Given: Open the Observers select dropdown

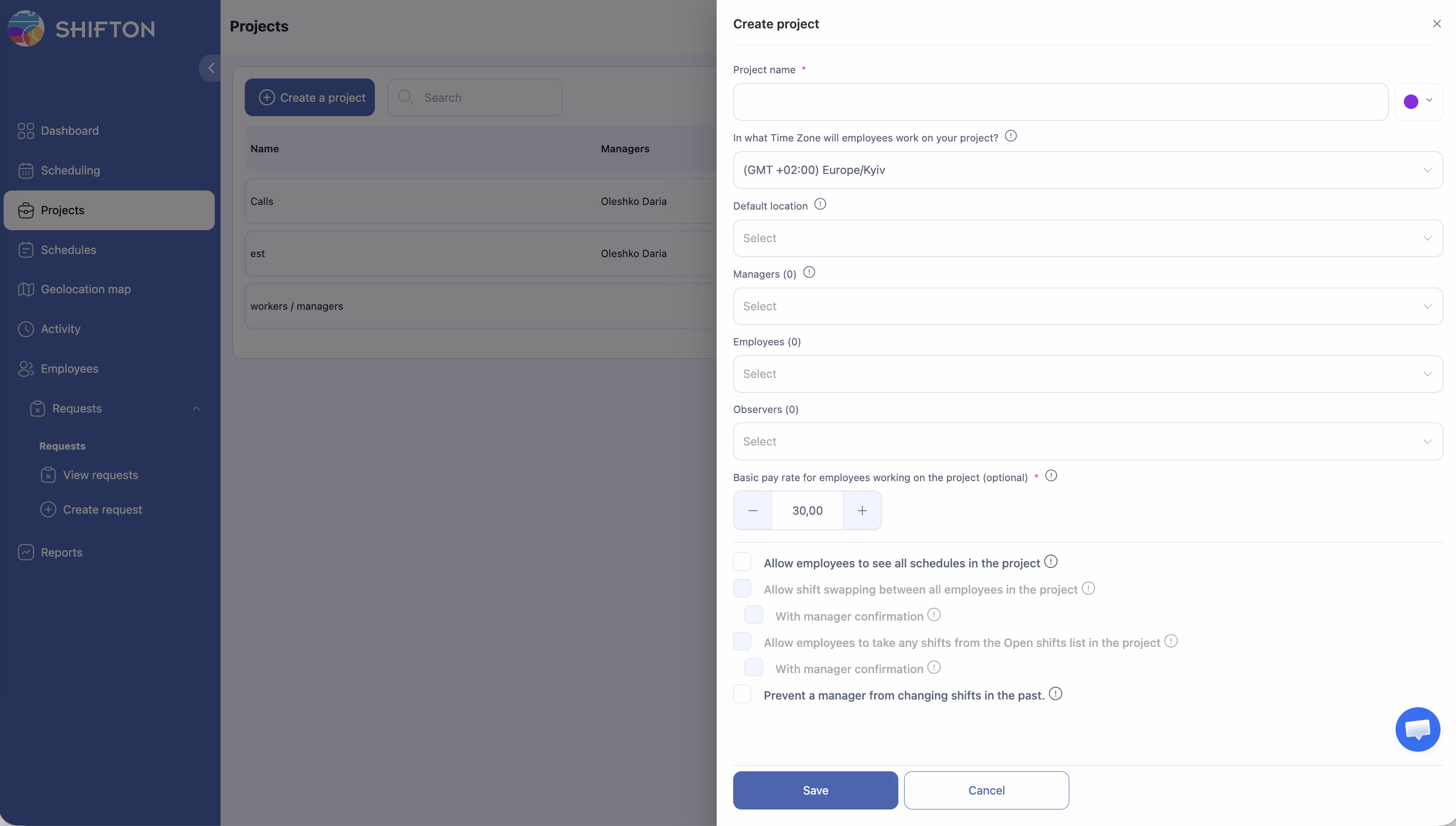Looking at the screenshot, I should [1087, 441].
